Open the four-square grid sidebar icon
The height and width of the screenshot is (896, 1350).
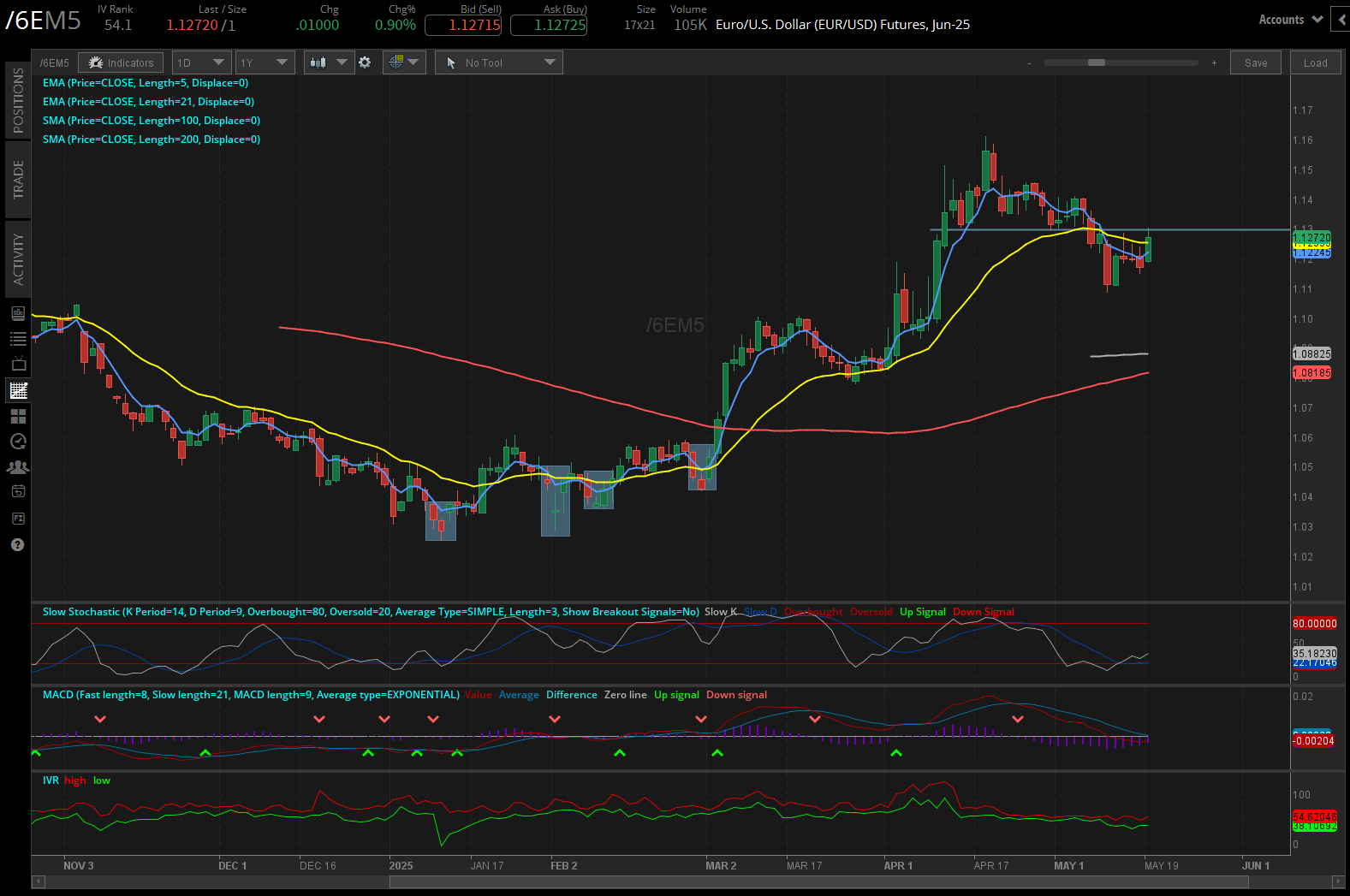click(x=18, y=416)
